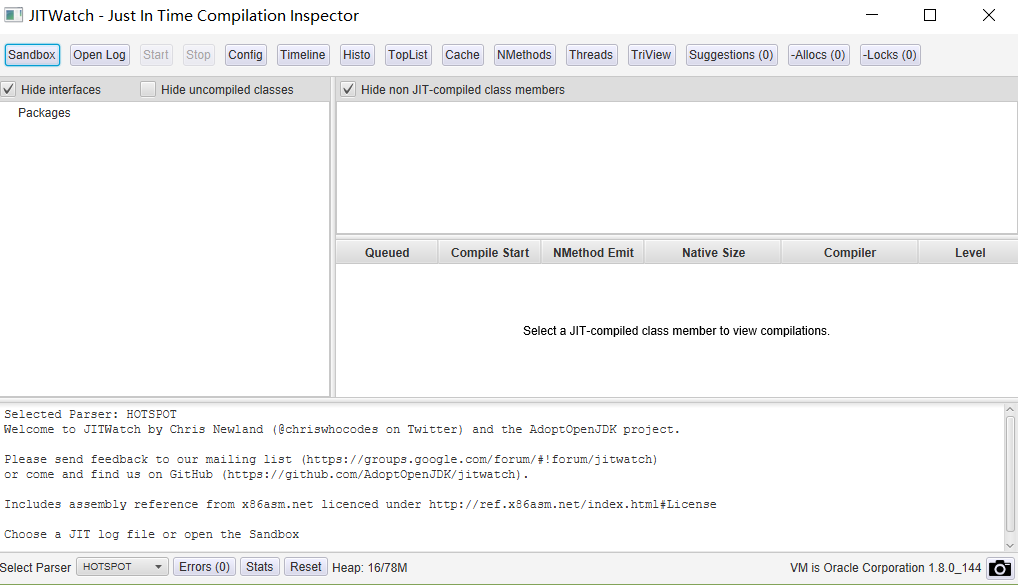1018x585 pixels.
Task: Click the Reset button
Action: (306, 567)
